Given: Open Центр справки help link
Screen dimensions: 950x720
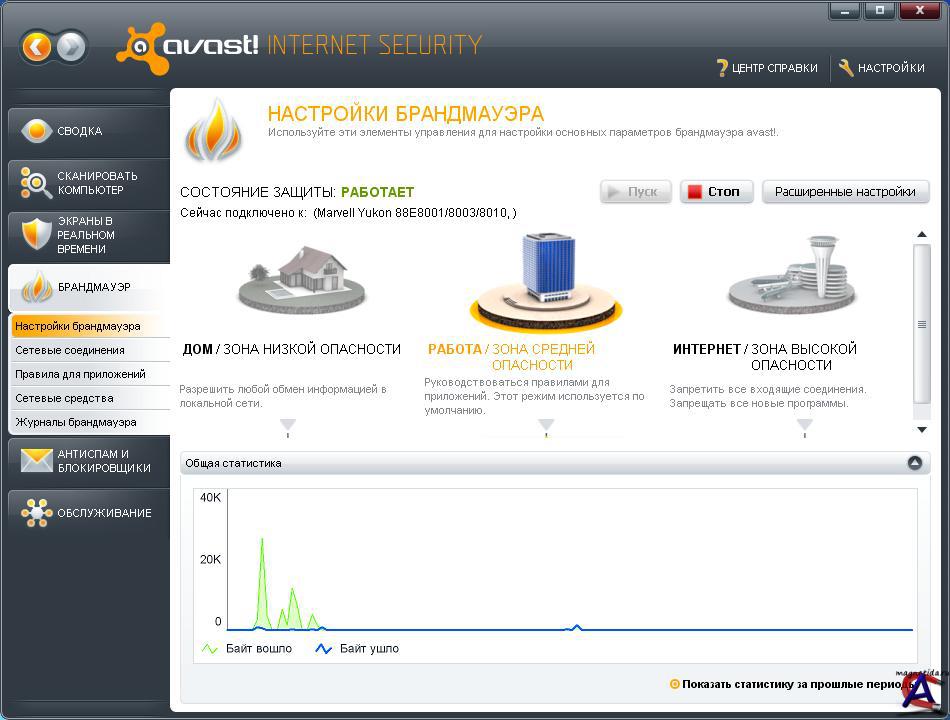Looking at the screenshot, I should [x=767, y=68].
